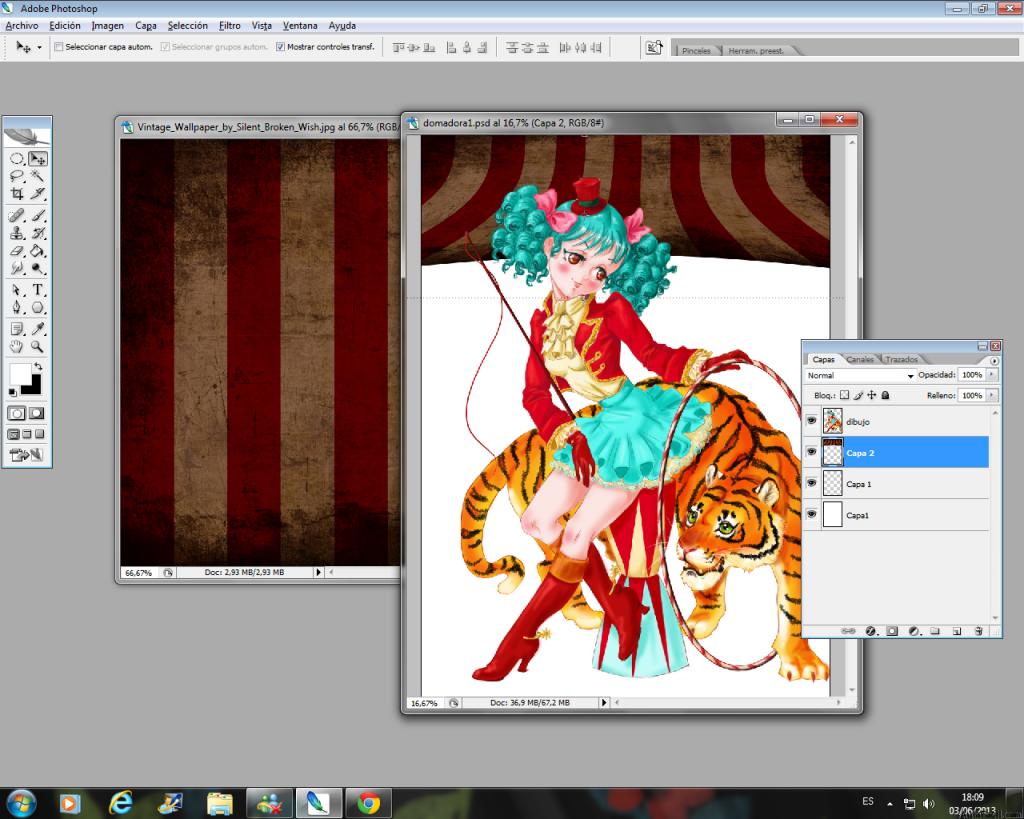
Task: Select the Dodge tool
Action: point(38,268)
